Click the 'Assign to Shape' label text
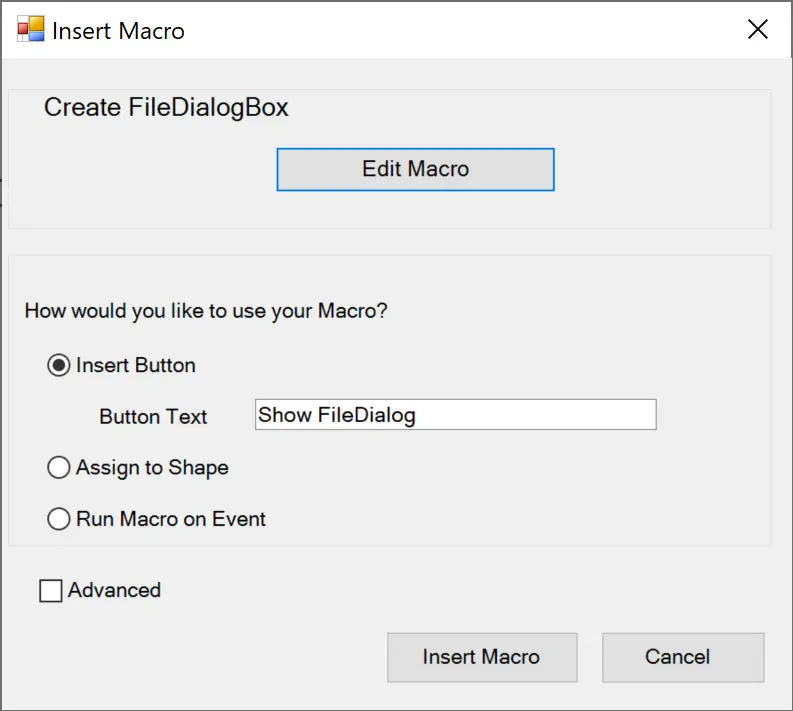 [152, 468]
